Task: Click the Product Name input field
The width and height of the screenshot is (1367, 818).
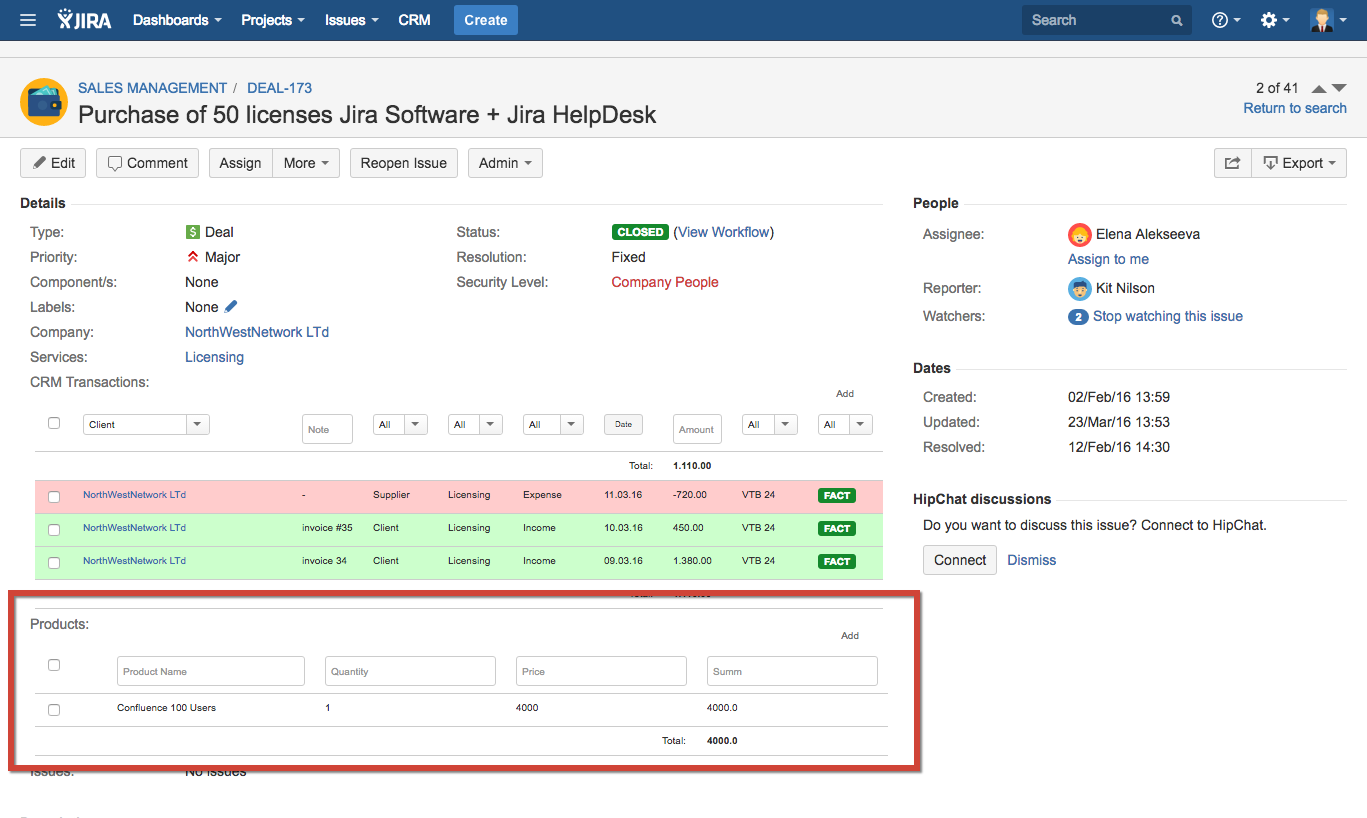Action: pos(210,671)
